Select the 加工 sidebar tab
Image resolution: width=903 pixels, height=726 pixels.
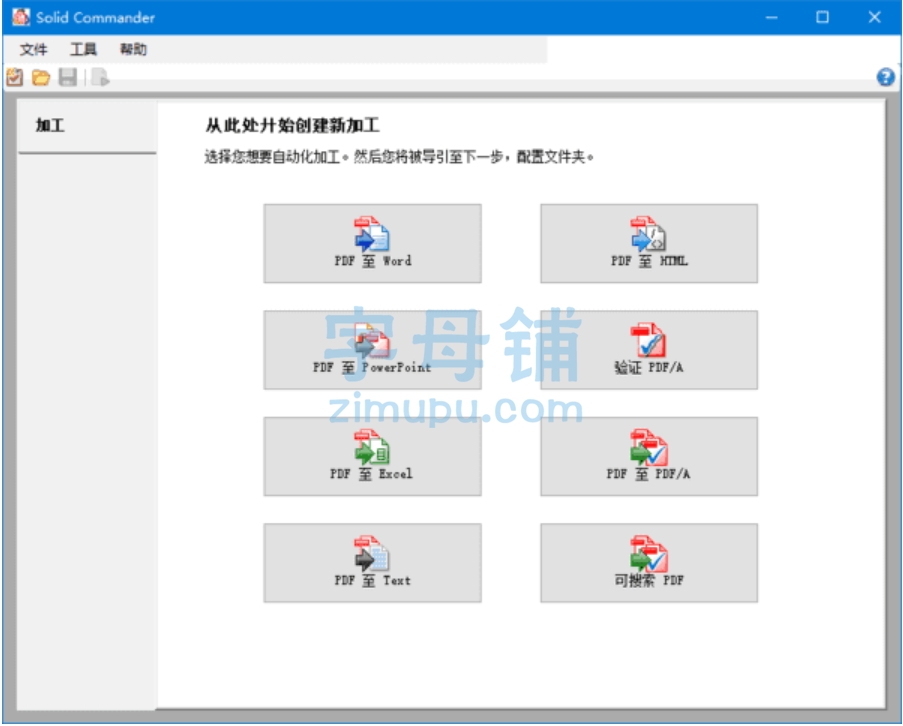click(87, 126)
